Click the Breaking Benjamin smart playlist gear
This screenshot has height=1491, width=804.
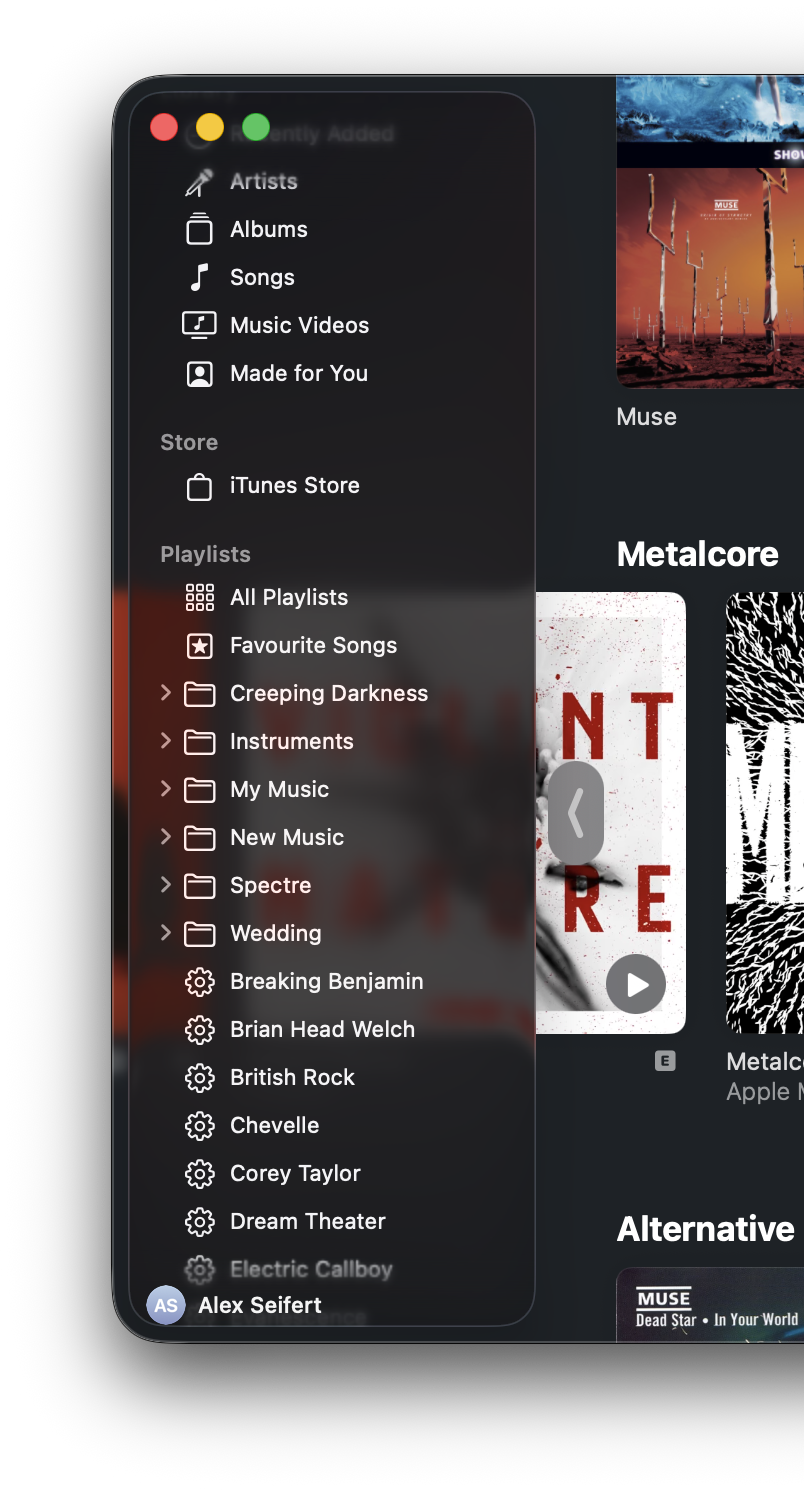click(x=199, y=982)
